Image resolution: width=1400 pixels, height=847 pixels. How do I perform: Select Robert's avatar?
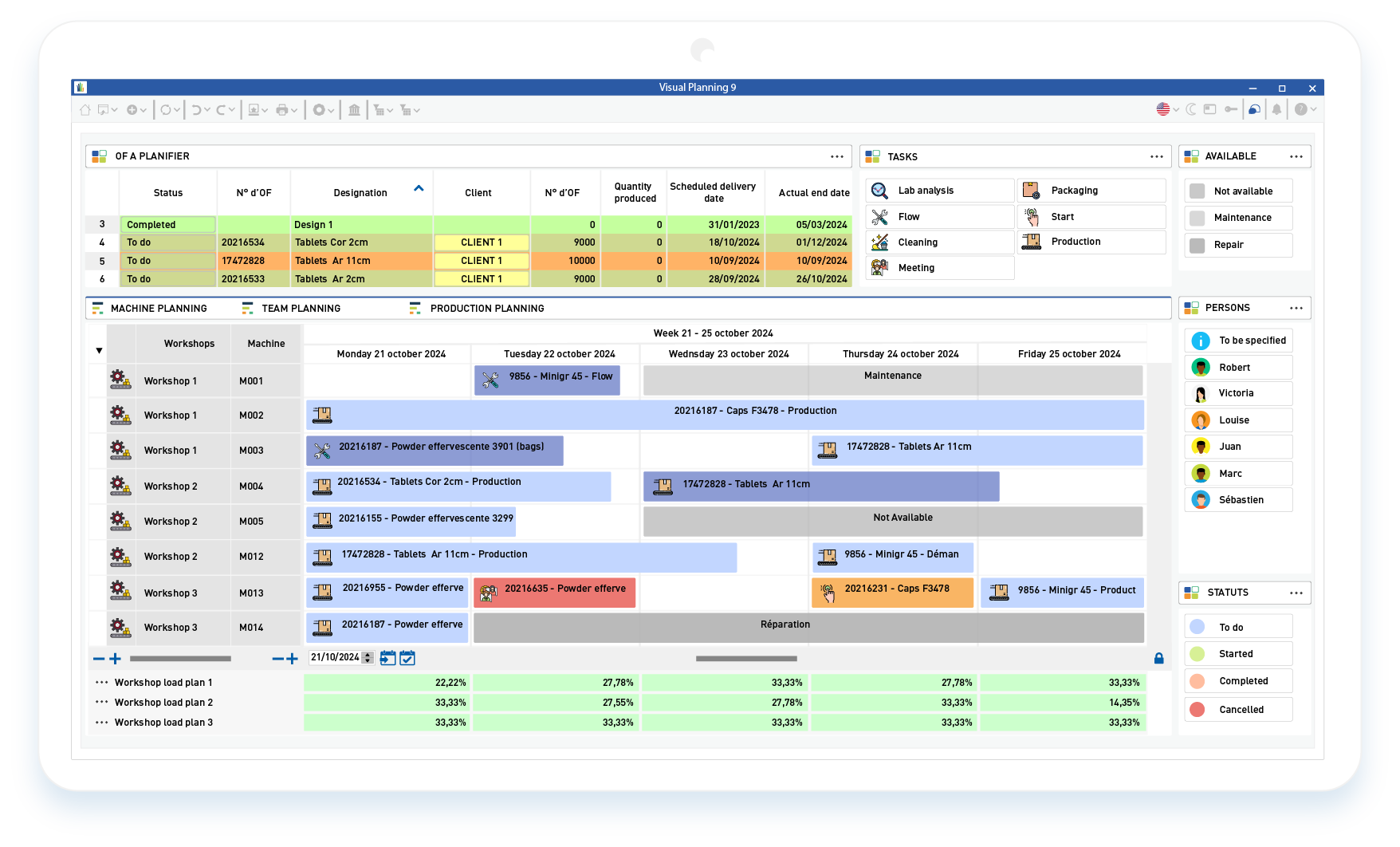click(1201, 368)
